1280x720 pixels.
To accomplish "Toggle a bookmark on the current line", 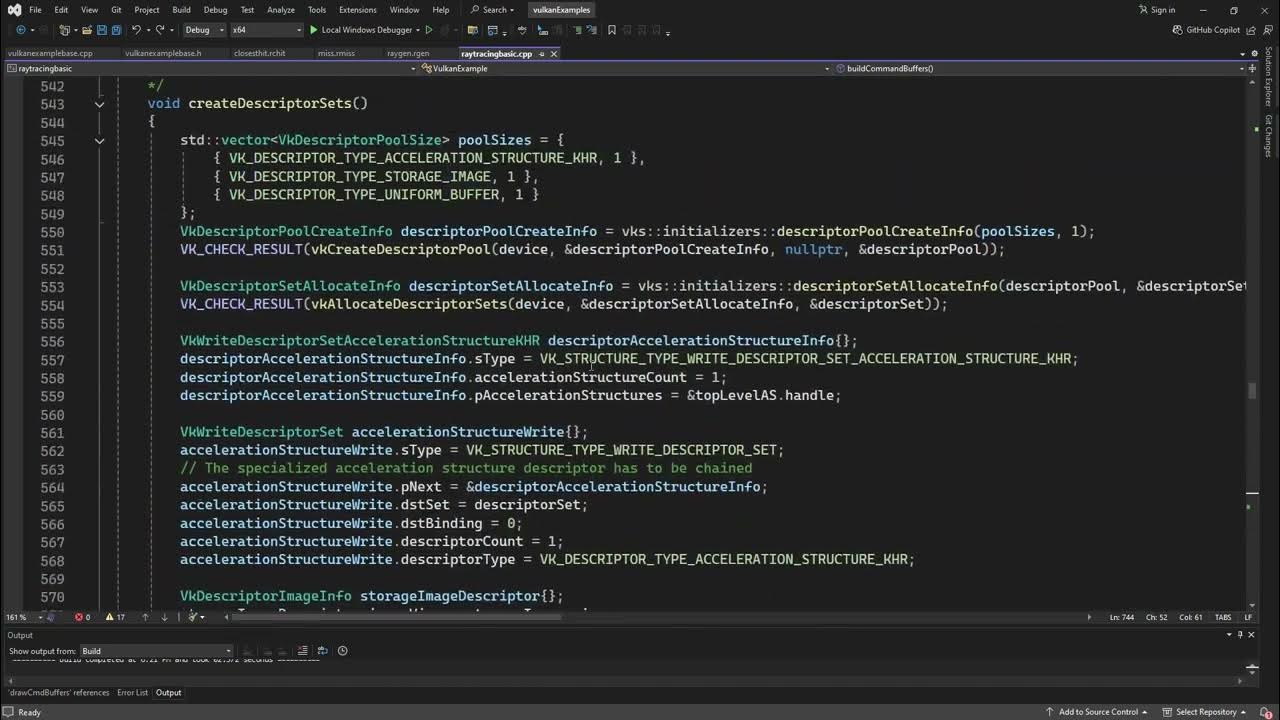I will pos(611,30).
